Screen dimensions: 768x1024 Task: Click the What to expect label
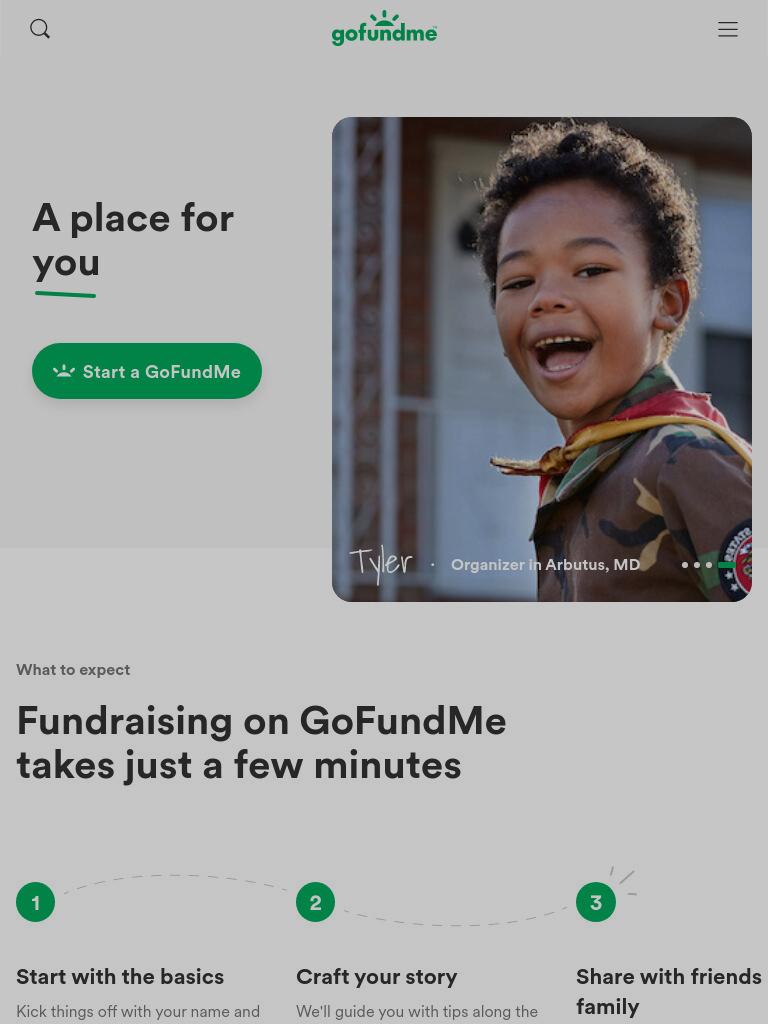(73, 669)
